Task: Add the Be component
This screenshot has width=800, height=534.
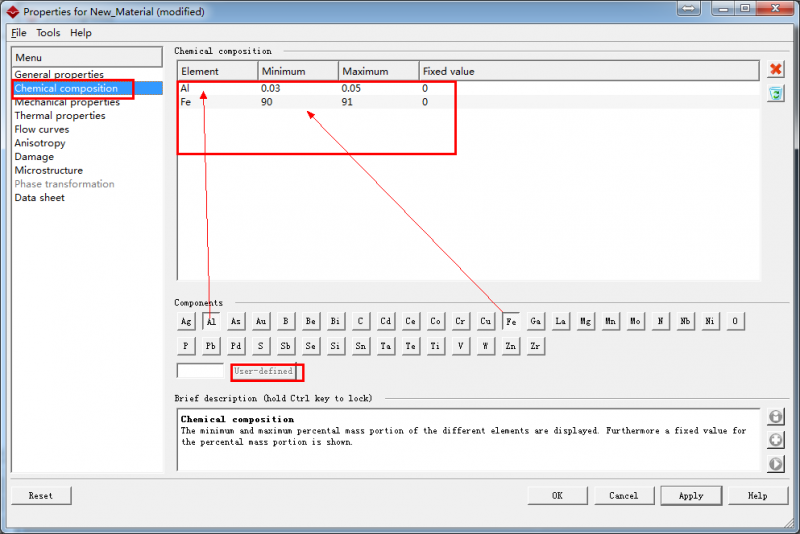Action: 311,321
